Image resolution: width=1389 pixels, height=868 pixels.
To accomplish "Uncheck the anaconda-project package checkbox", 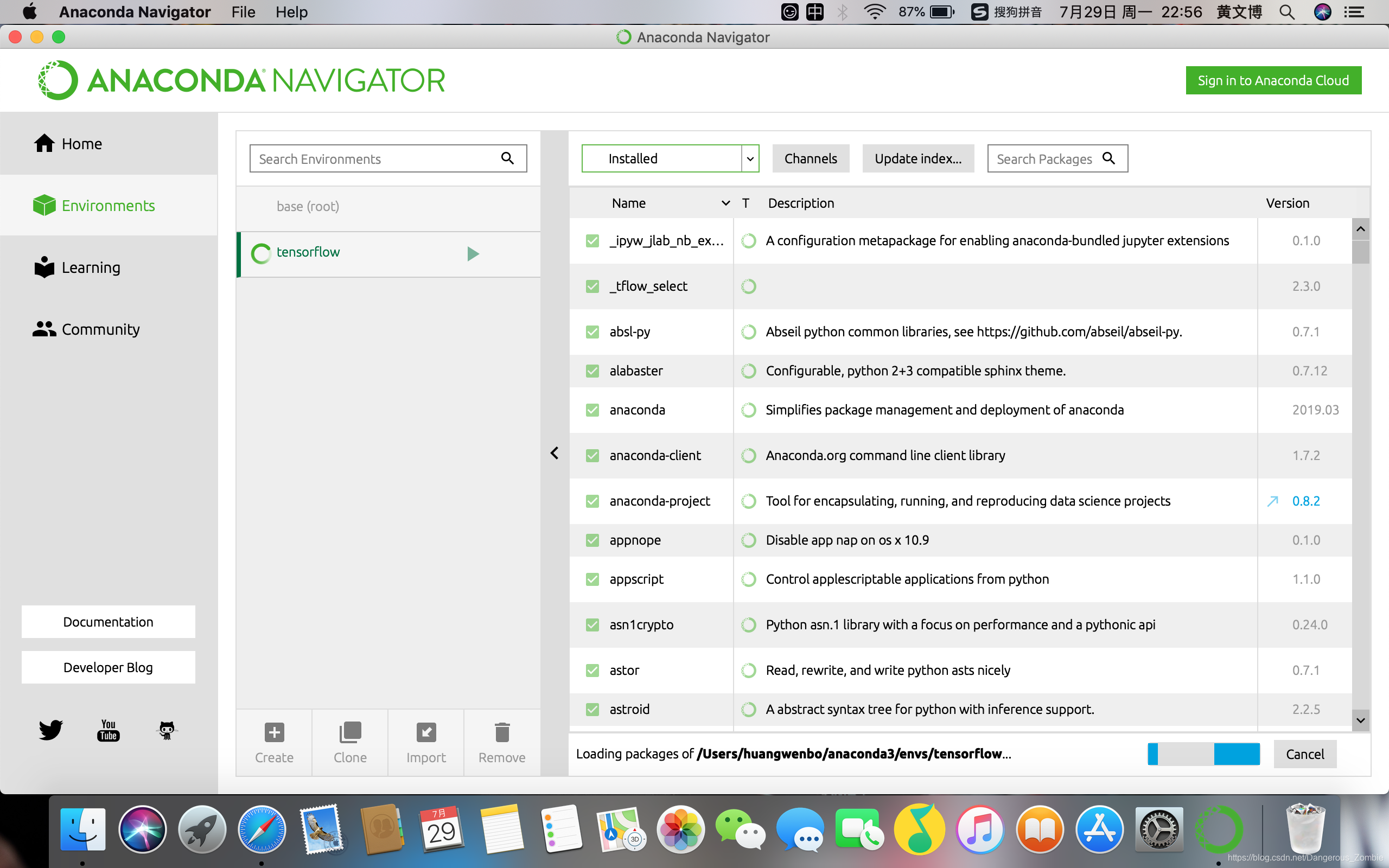I will click(x=592, y=501).
